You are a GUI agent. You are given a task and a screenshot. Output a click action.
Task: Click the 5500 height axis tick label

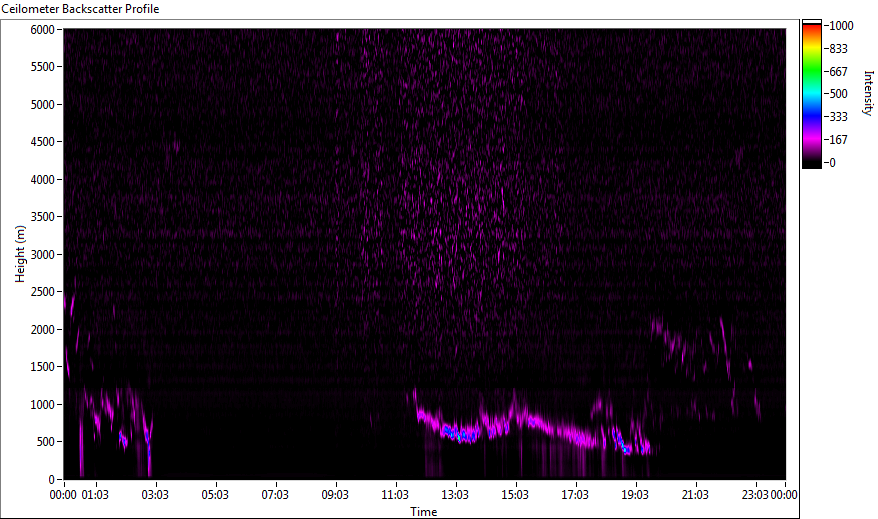tap(43, 67)
